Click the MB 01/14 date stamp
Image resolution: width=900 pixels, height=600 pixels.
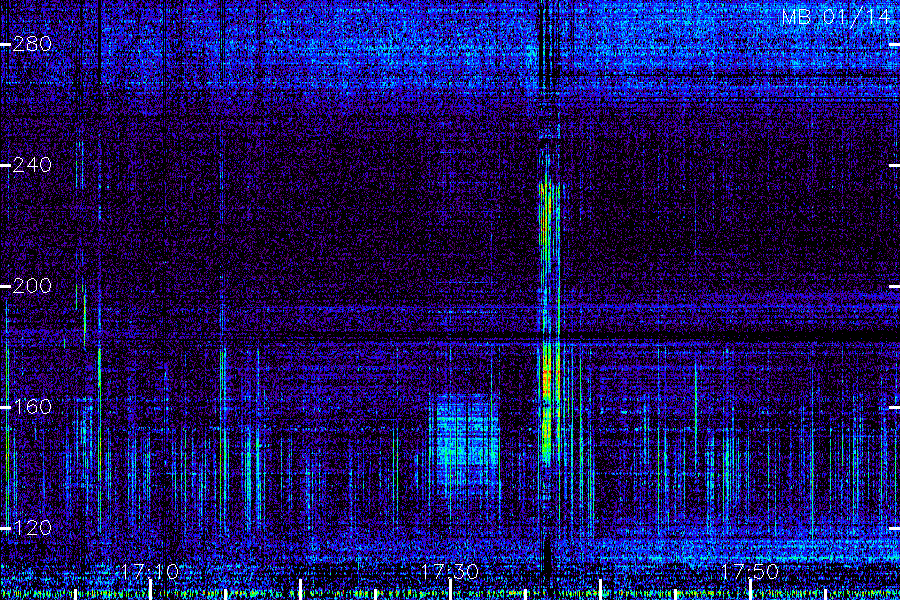(836, 17)
